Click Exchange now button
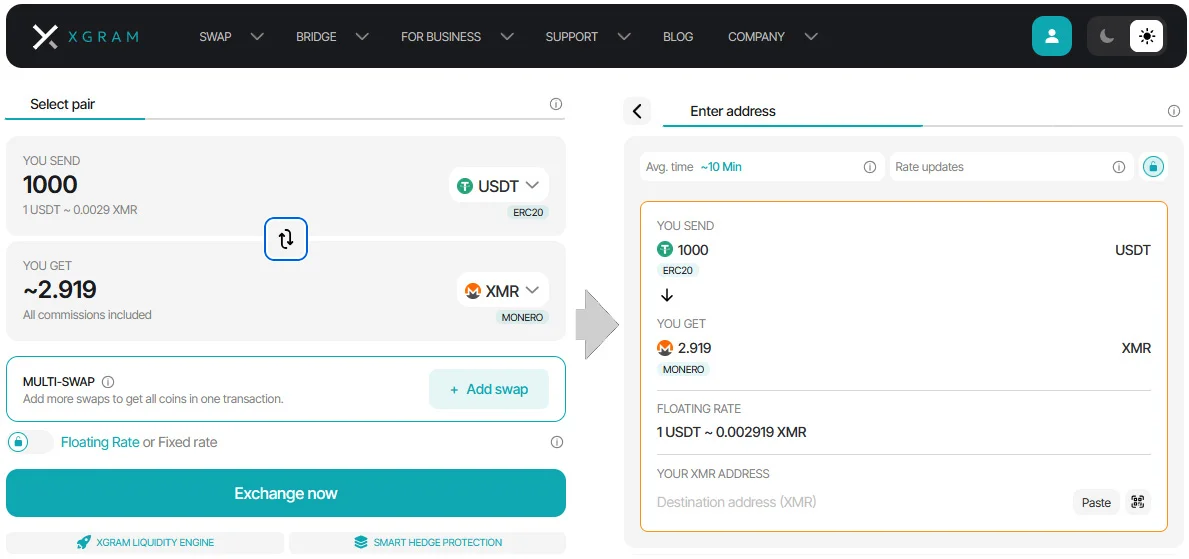This screenshot has width=1189, height=559. pos(286,493)
